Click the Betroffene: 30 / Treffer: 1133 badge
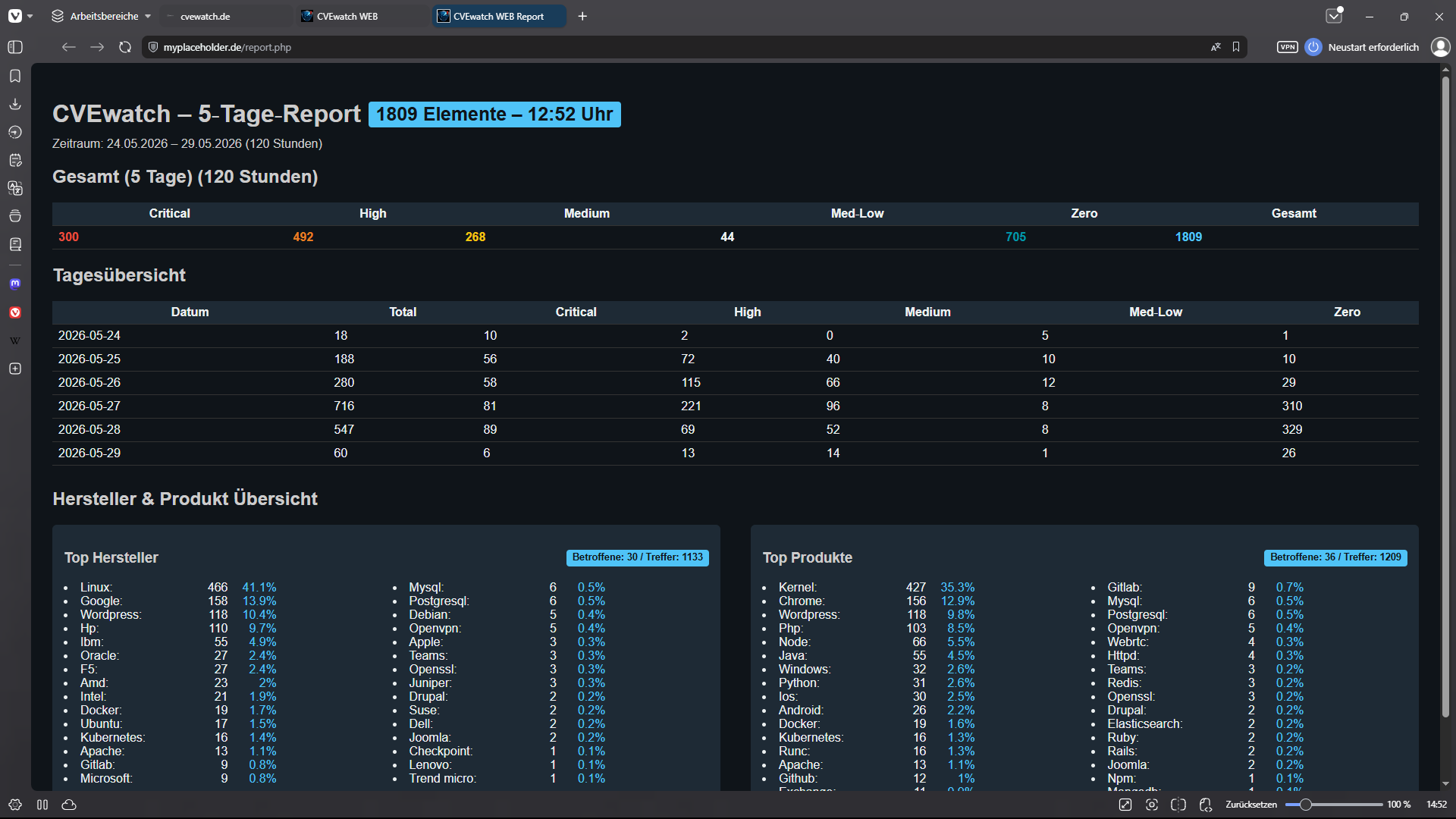1456x819 pixels. tap(638, 557)
